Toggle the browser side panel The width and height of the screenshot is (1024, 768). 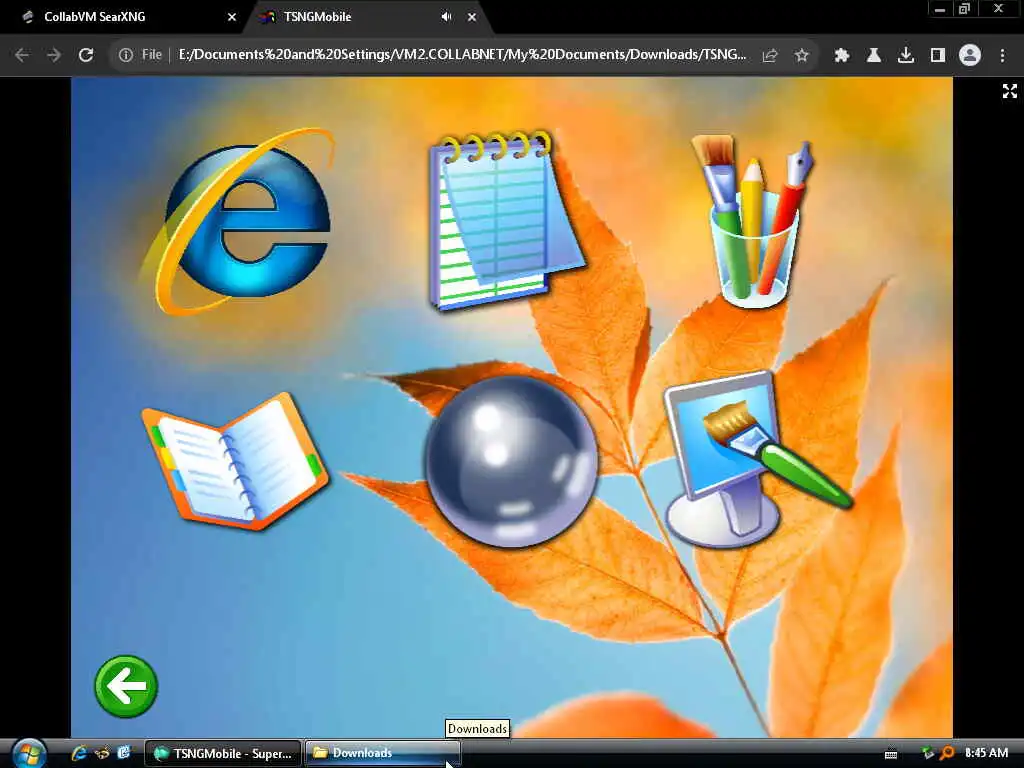[938, 56]
